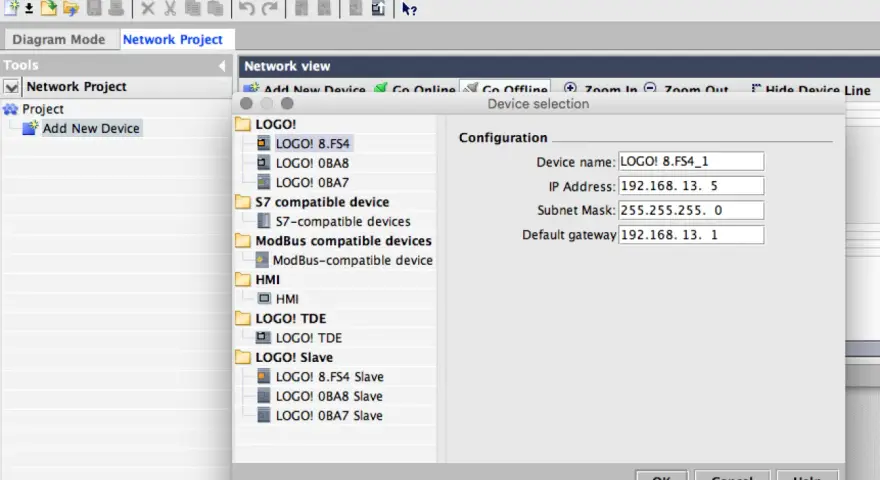Switch to Network Project tab
This screenshot has height=480, width=880.
pos(173,39)
